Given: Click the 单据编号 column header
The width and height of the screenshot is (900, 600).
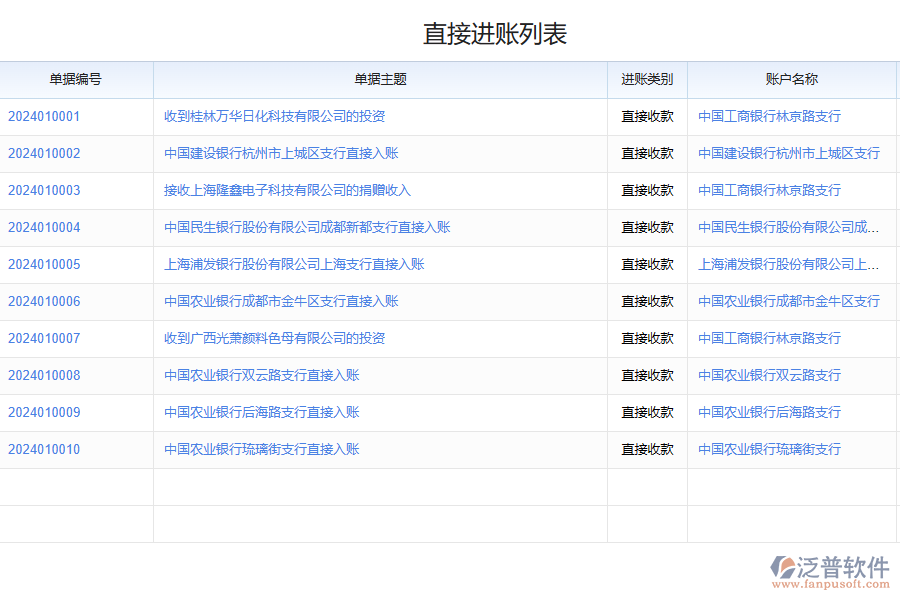Looking at the screenshot, I should 76,80.
